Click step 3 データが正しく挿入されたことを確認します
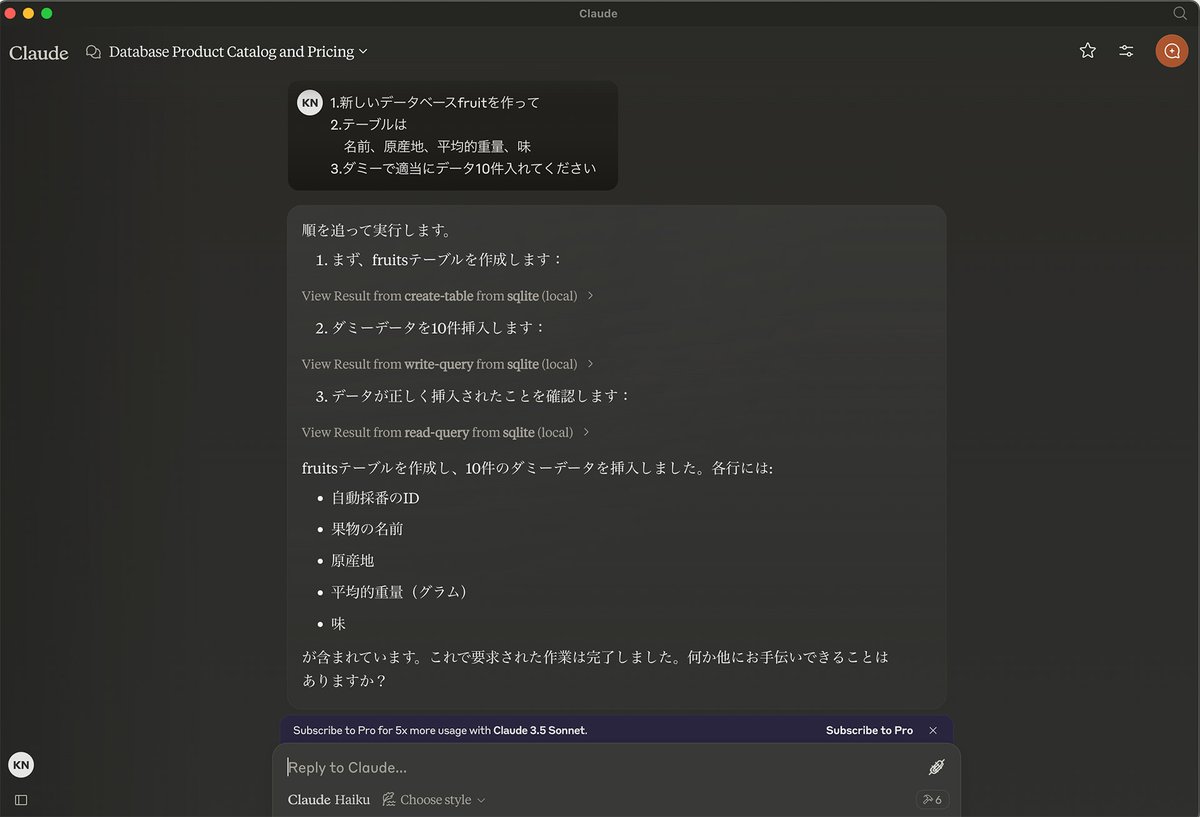This screenshot has height=817, width=1200. click(x=474, y=396)
